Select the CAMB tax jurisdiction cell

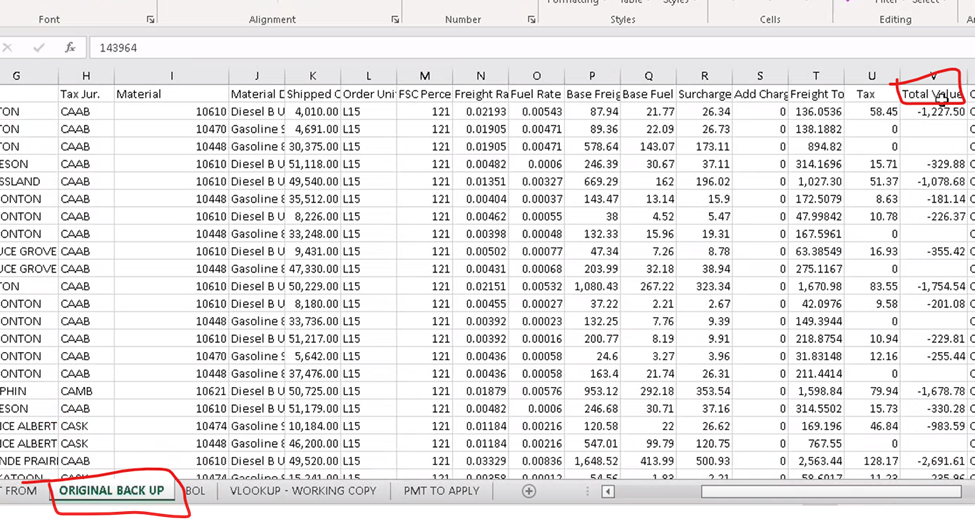point(86,391)
